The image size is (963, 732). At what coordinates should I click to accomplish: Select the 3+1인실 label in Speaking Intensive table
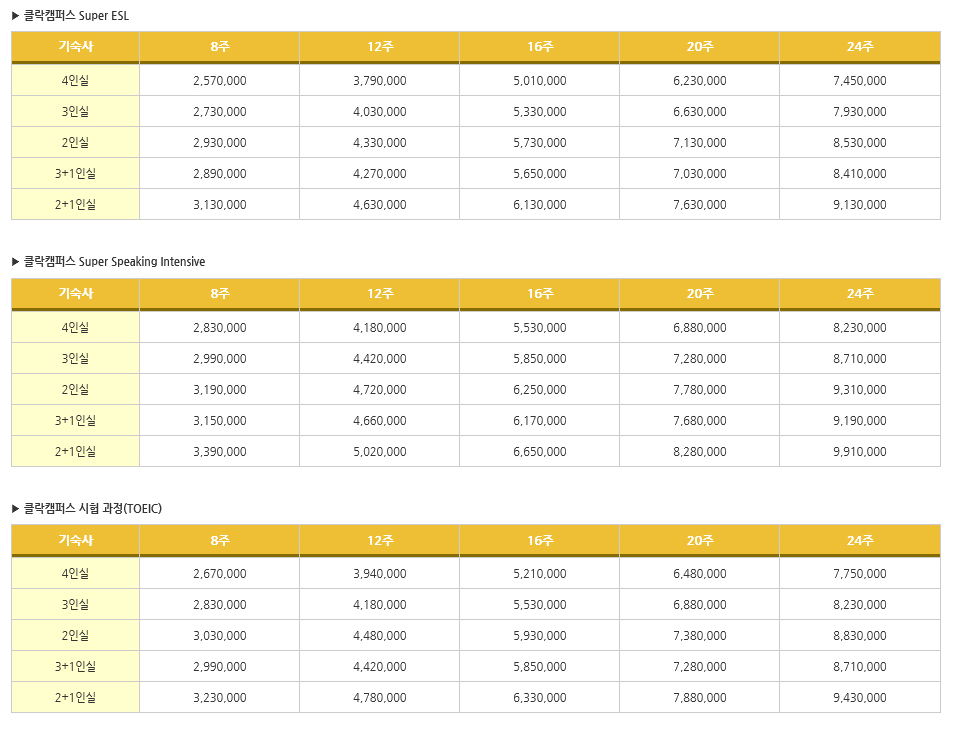coord(75,421)
